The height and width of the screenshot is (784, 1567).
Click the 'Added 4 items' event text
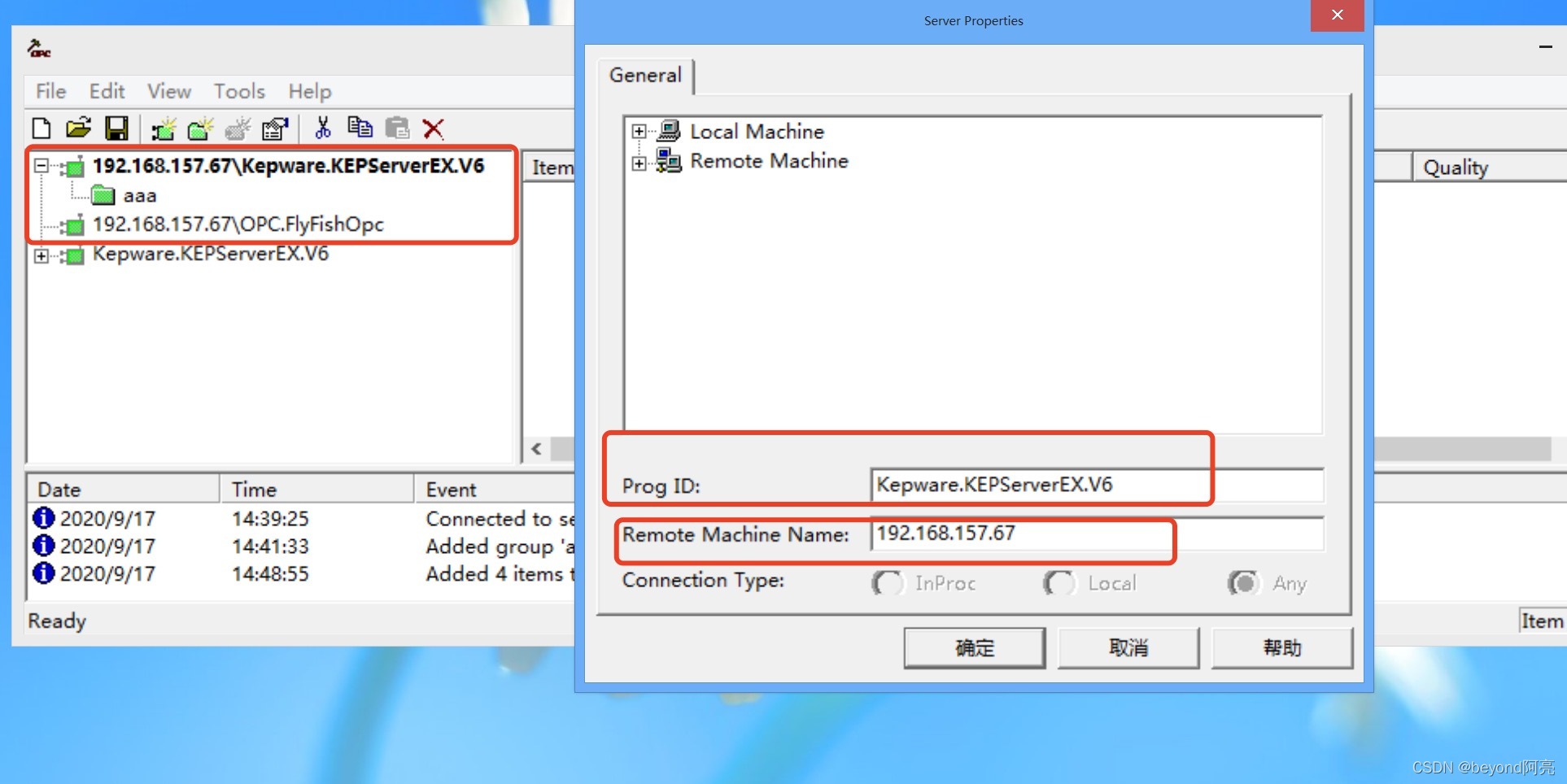point(500,573)
